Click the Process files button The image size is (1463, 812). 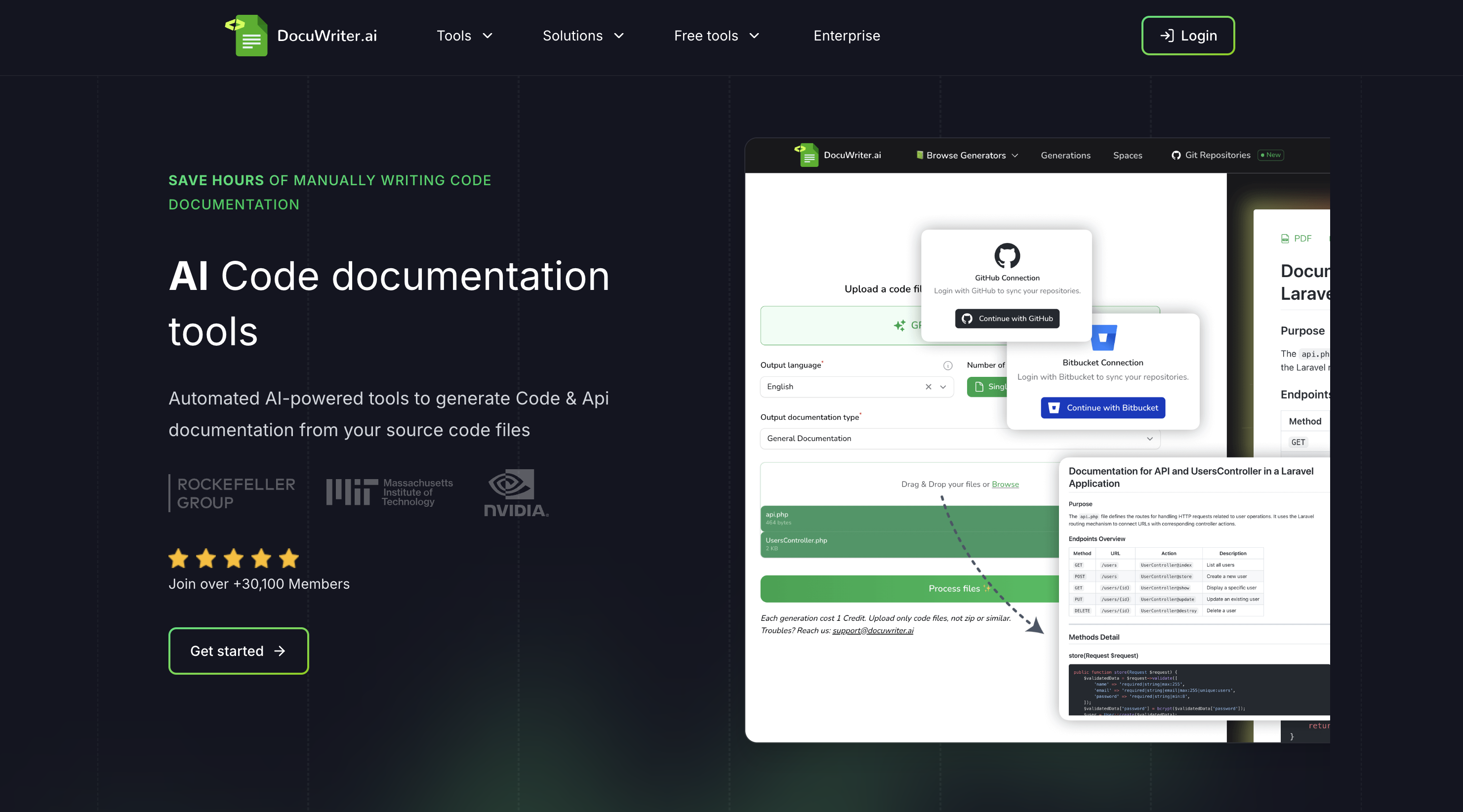click(x=909, y=589)
